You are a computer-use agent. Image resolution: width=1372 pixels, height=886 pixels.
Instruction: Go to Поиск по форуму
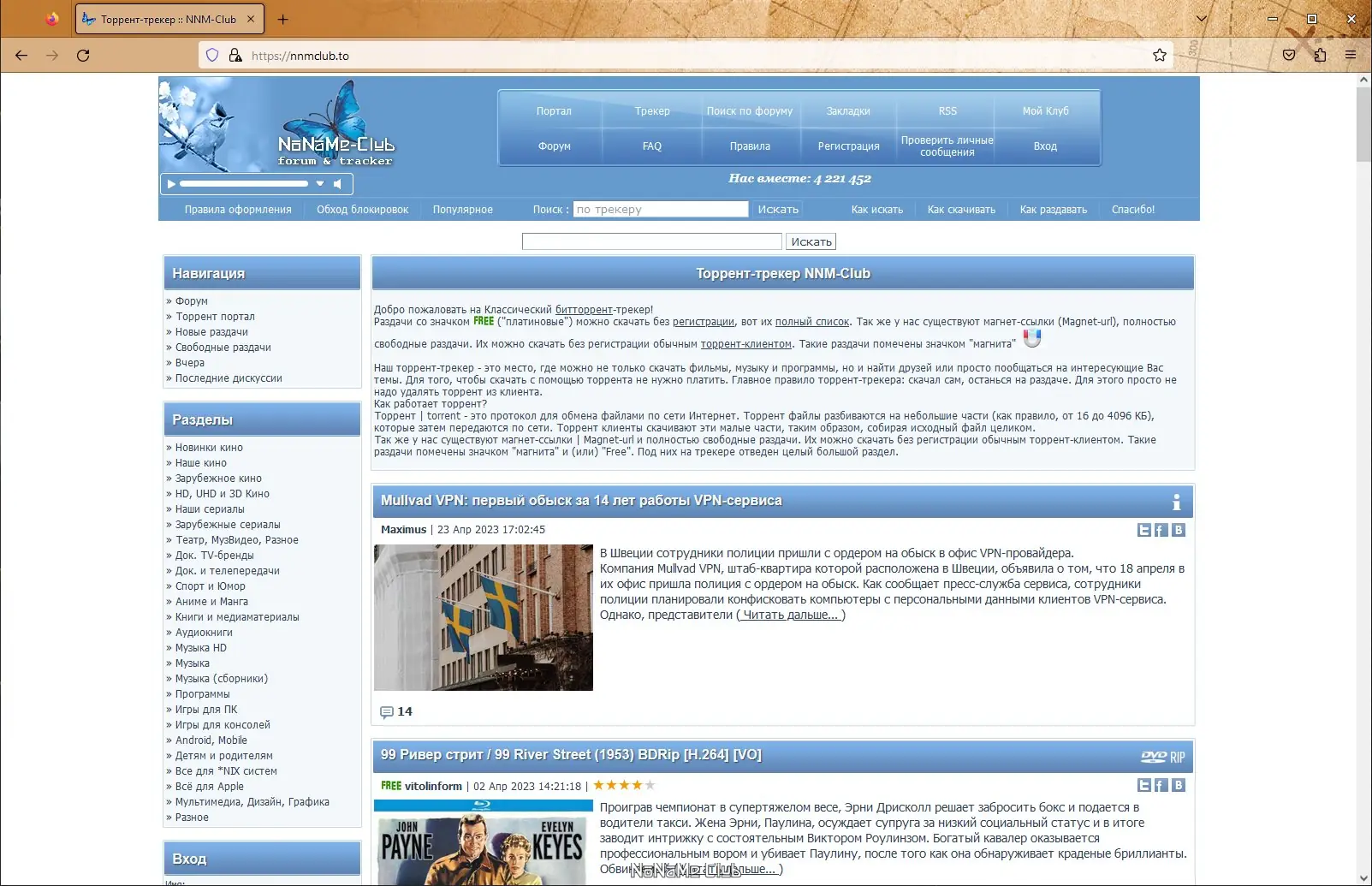(x=750, y=111)
